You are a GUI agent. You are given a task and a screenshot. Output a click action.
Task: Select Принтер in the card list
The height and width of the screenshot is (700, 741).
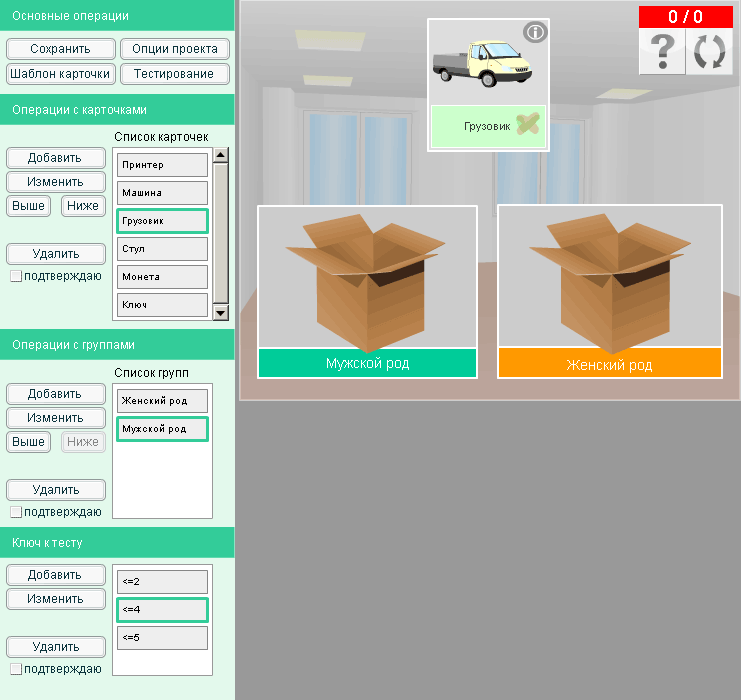162,165
